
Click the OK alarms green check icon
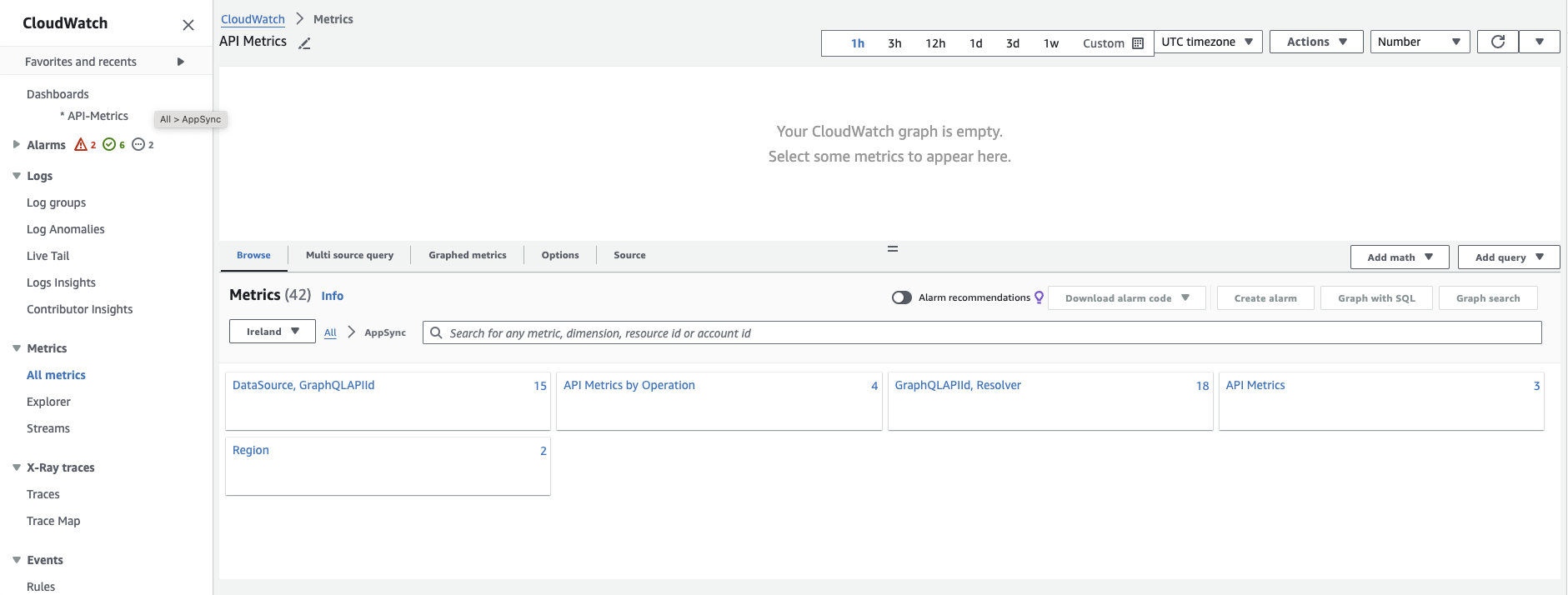pos(109,145)
